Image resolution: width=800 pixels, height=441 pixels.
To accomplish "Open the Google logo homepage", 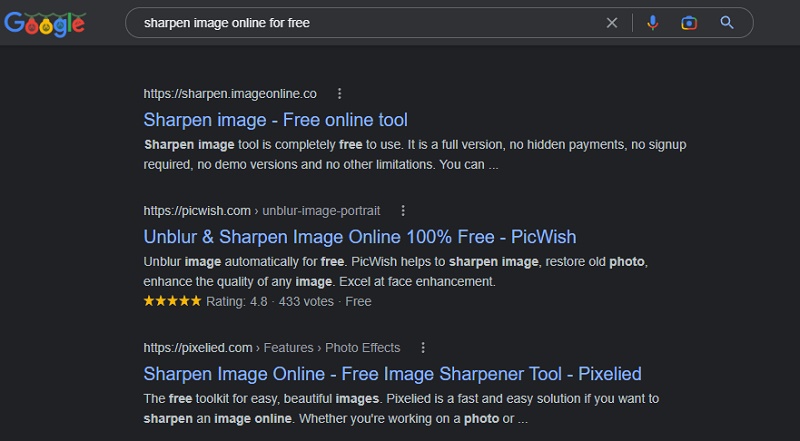I will click(x=44, y=23).
